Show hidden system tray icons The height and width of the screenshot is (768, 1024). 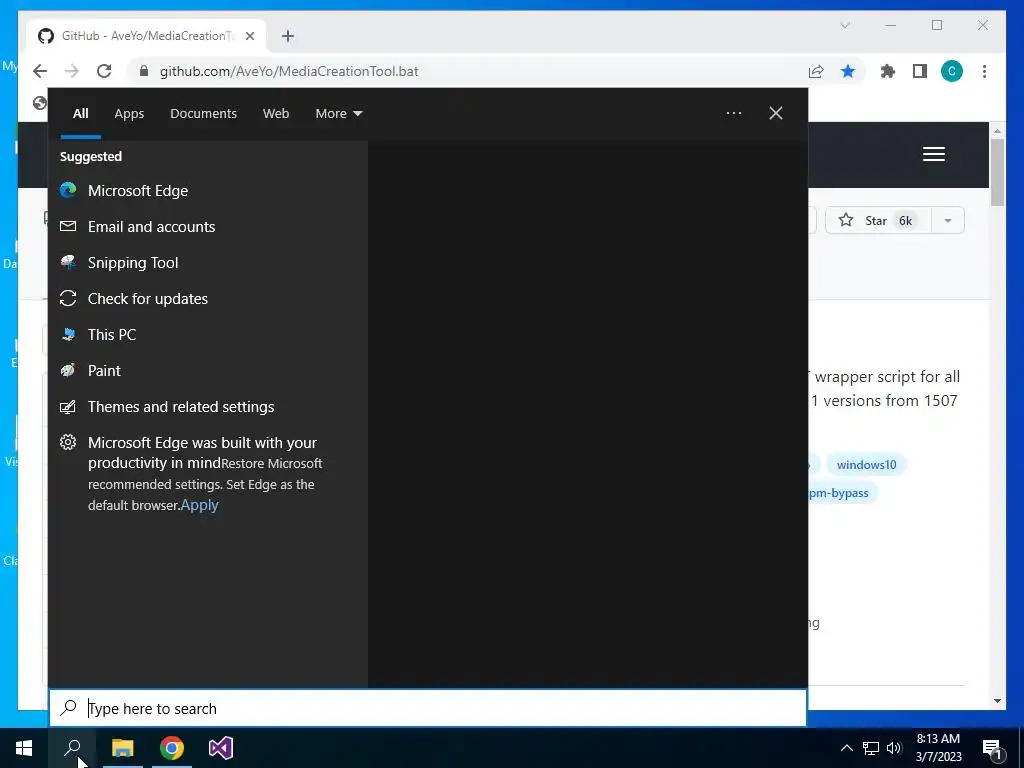point(846,748)
